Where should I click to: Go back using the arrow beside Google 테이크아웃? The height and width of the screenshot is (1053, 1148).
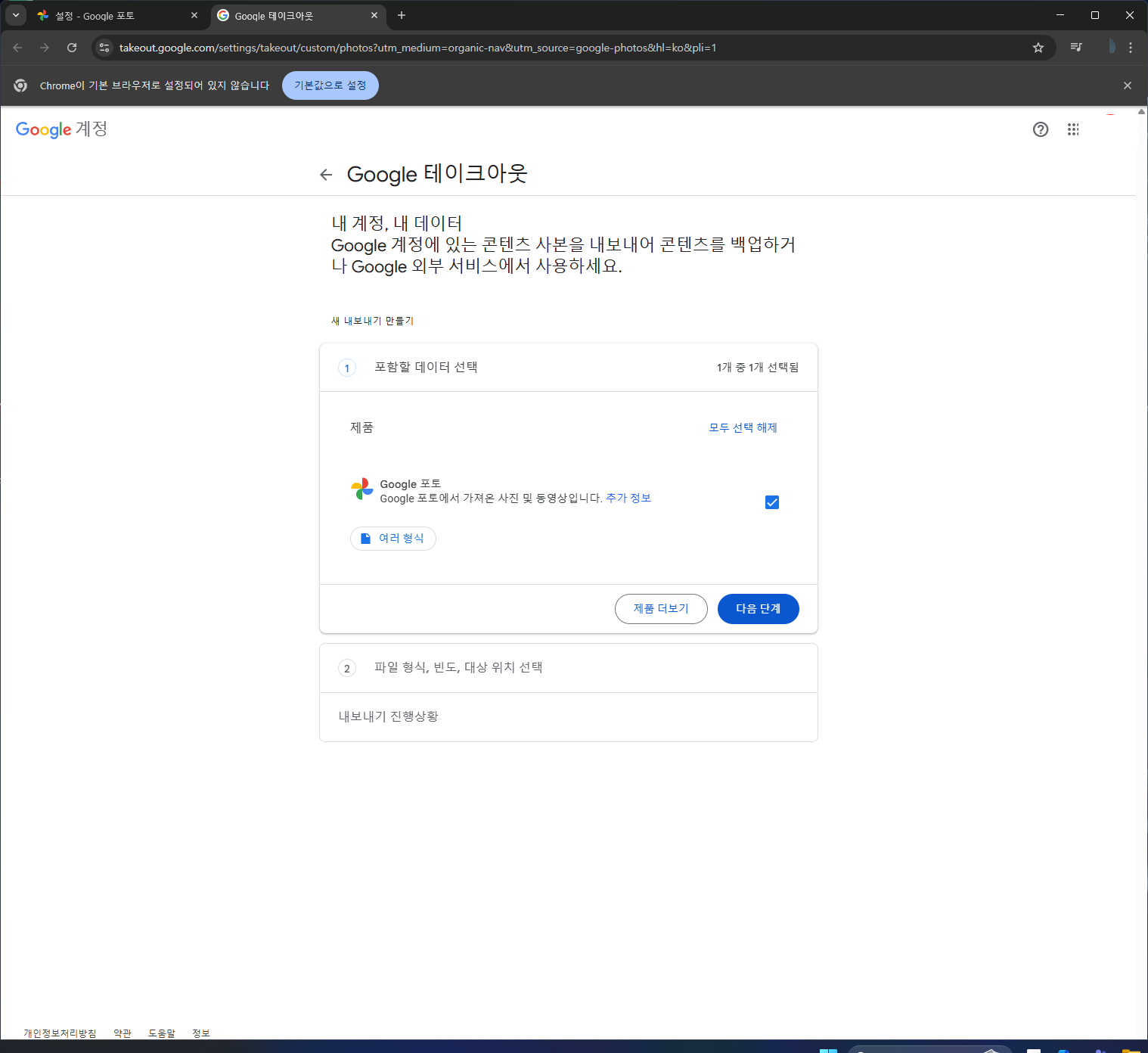pos(326,175)
